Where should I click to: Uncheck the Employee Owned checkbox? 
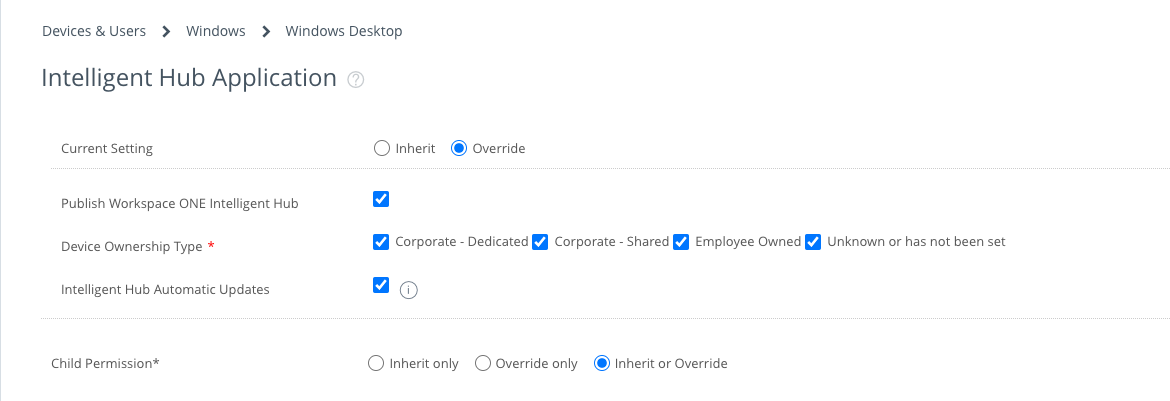coord(681,241)
